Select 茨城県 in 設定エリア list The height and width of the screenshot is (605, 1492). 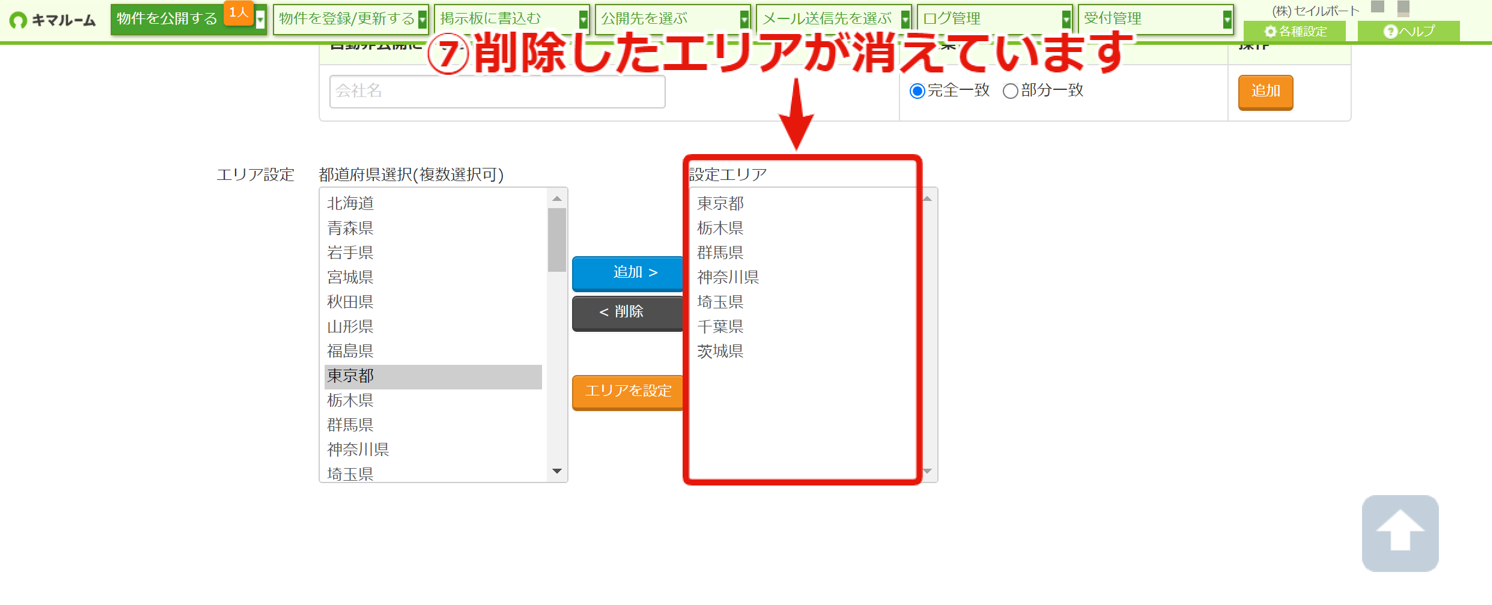pos(803,351)
